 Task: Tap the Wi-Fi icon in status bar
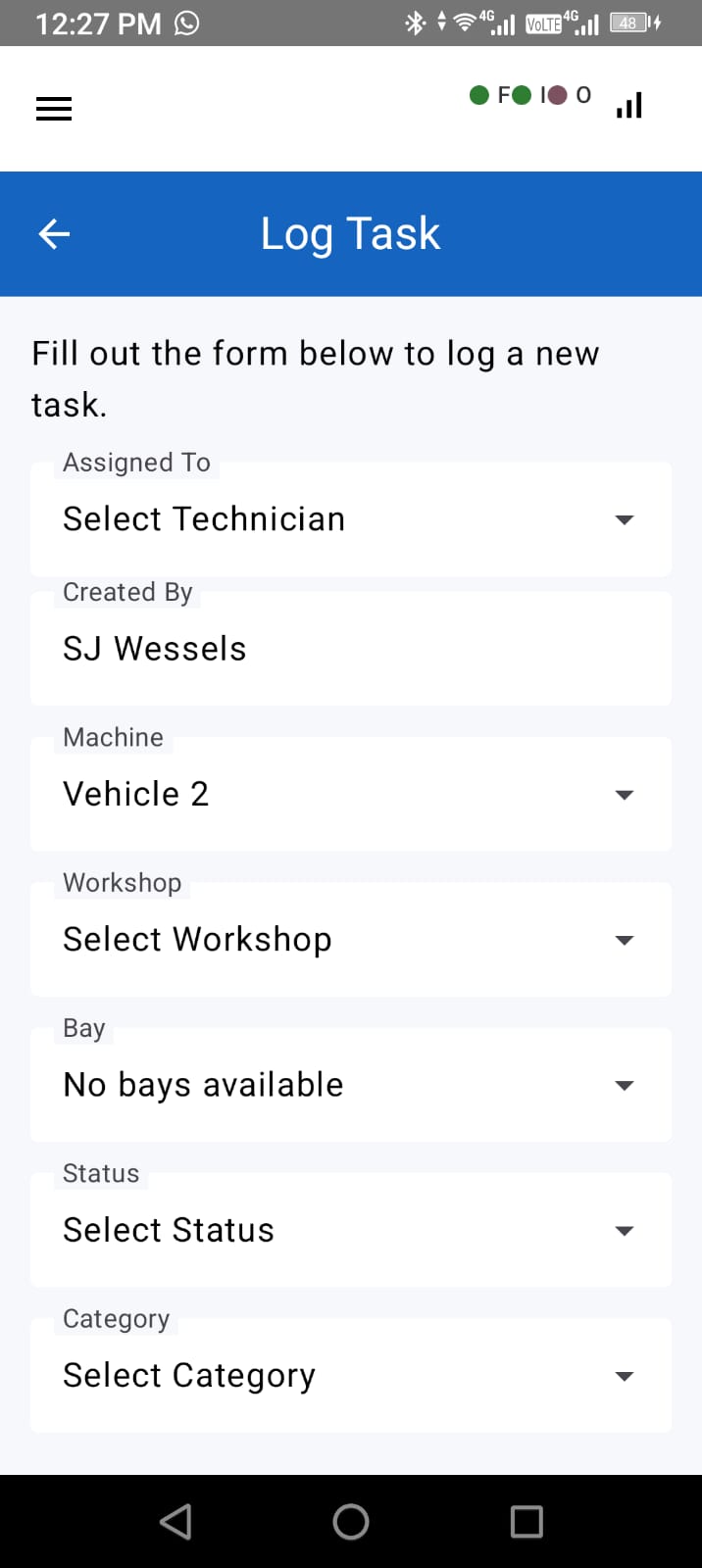pos(465,23)
